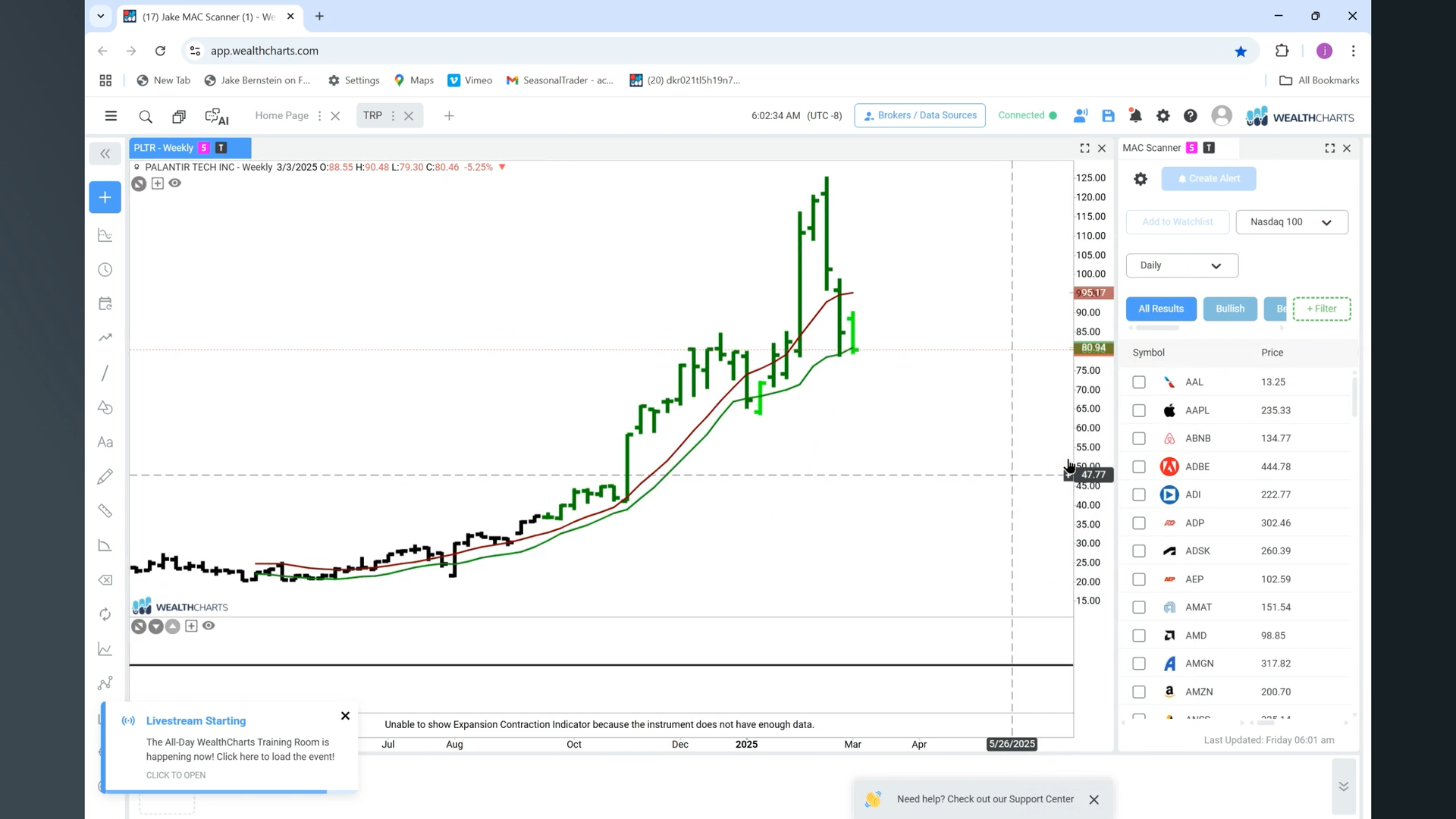Click the Create Alert button
1456x819 pixels.
pyautogui.click(x=1208, y=179)
